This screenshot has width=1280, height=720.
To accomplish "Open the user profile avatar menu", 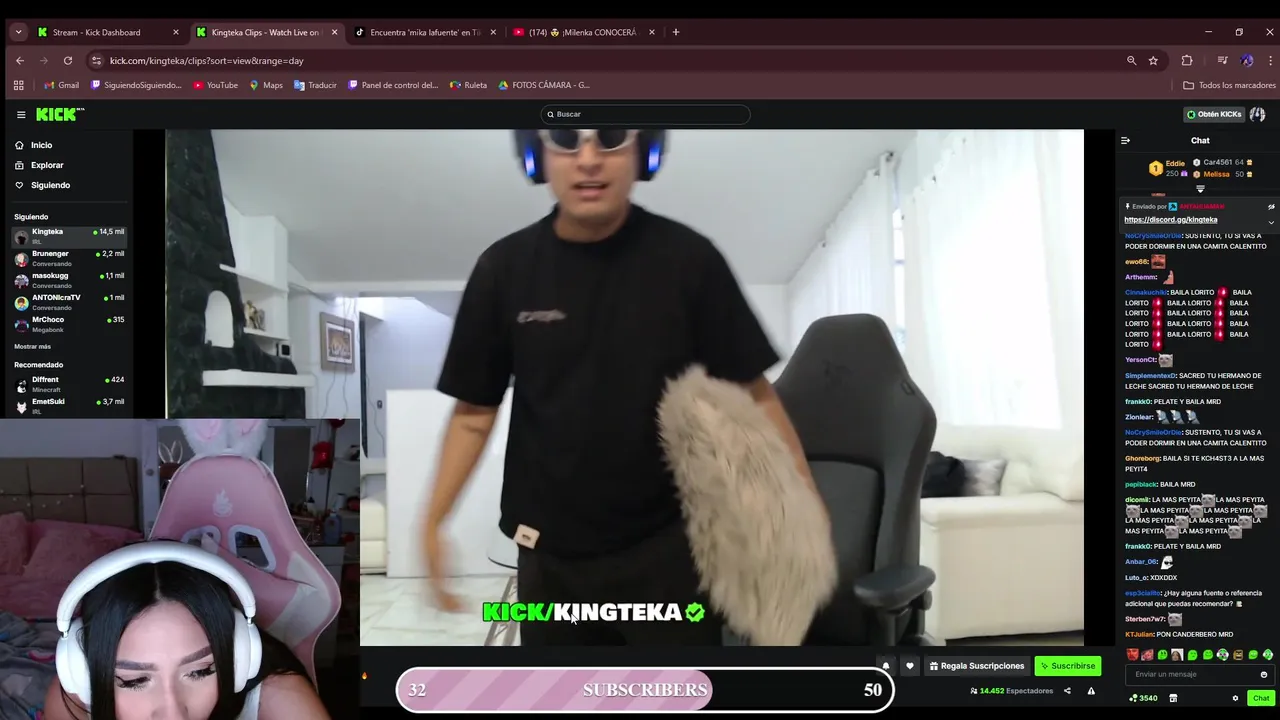I will coord(1257,114).
